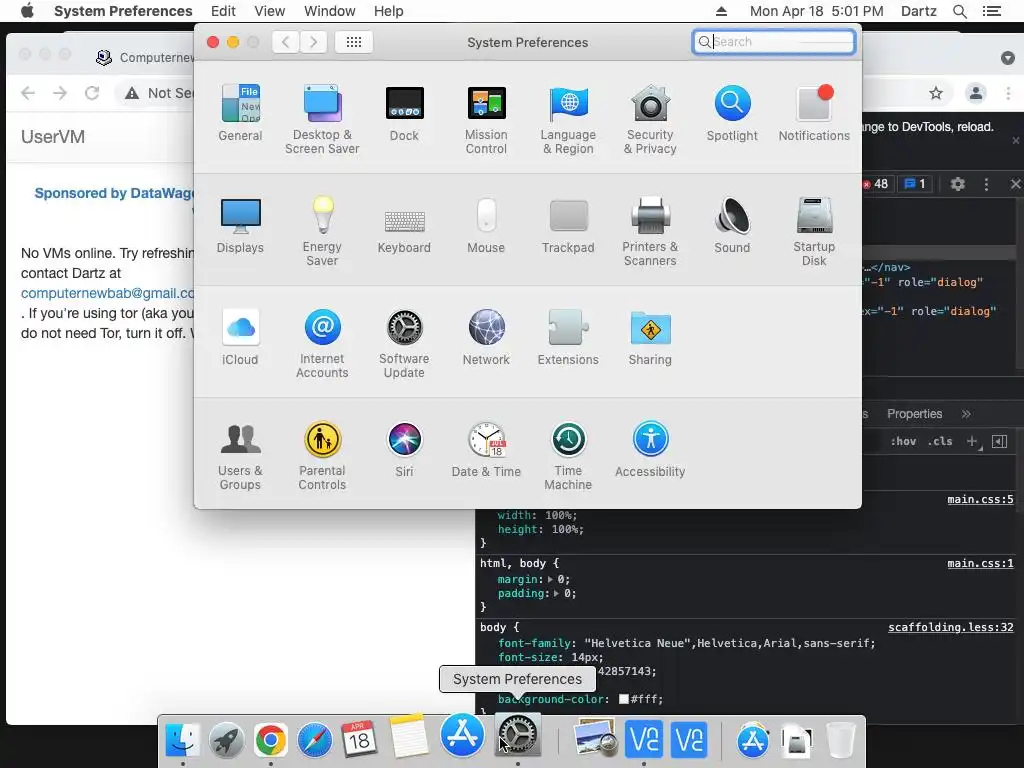Open the System Preferences app menu
This screenshot has height=768, width=1024.
point(123,11)
